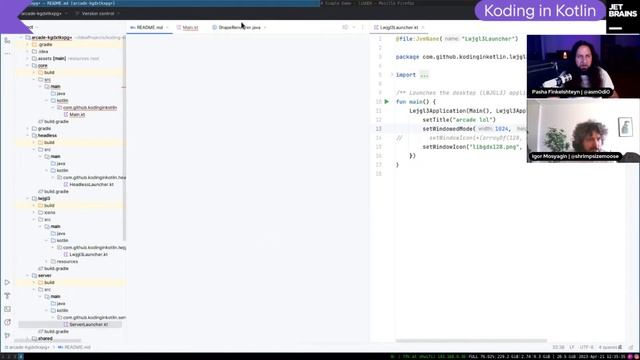Click the folded import ellipsis placeholder

(x=424, y=75)
